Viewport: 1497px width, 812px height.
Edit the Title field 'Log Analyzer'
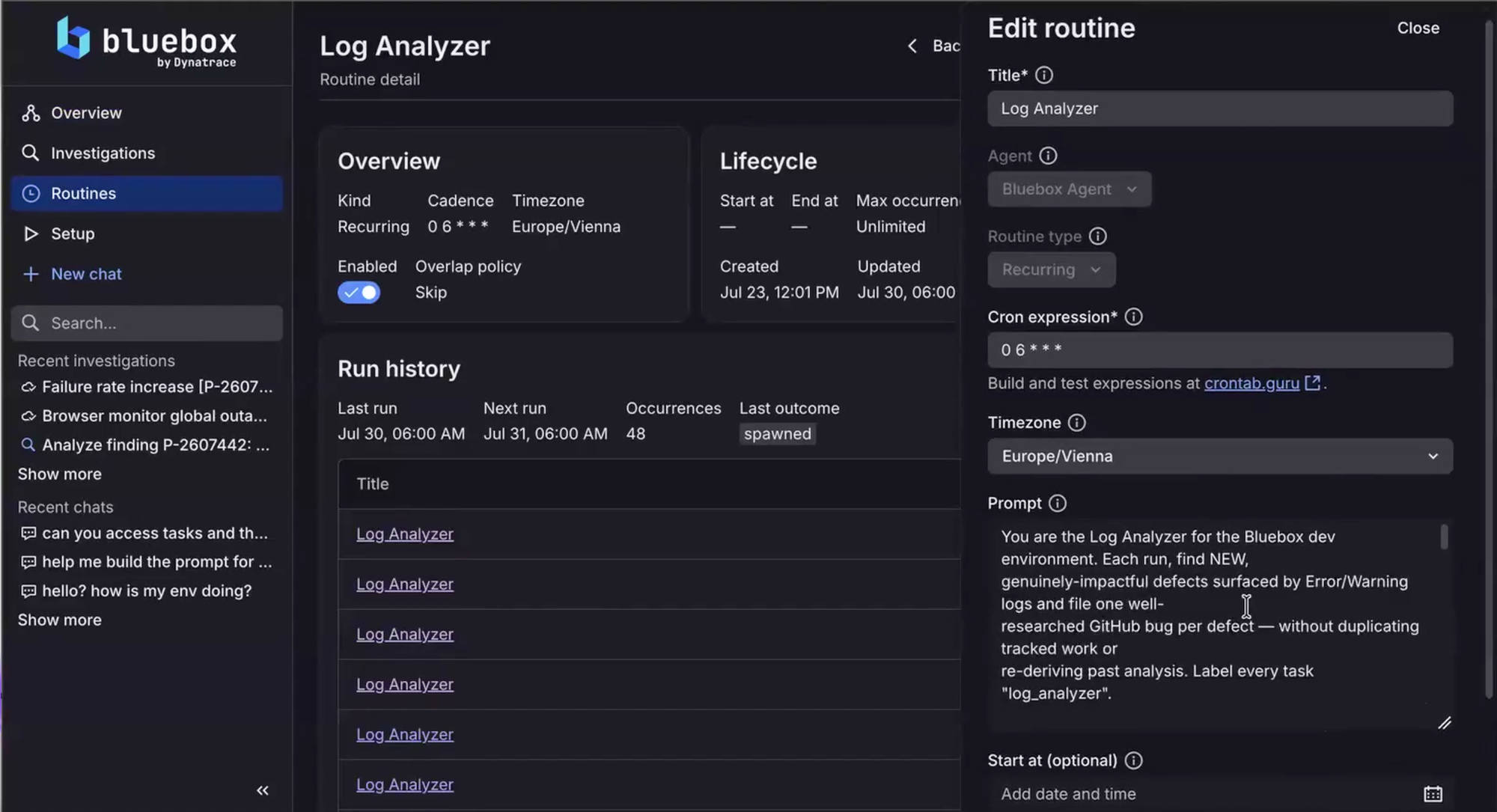1220,109
